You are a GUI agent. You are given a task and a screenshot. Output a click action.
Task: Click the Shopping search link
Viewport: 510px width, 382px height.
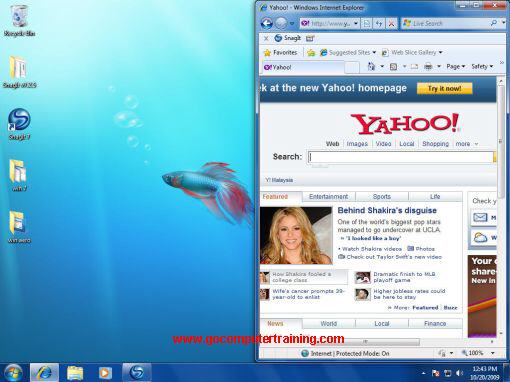click(x=435, y=144)
